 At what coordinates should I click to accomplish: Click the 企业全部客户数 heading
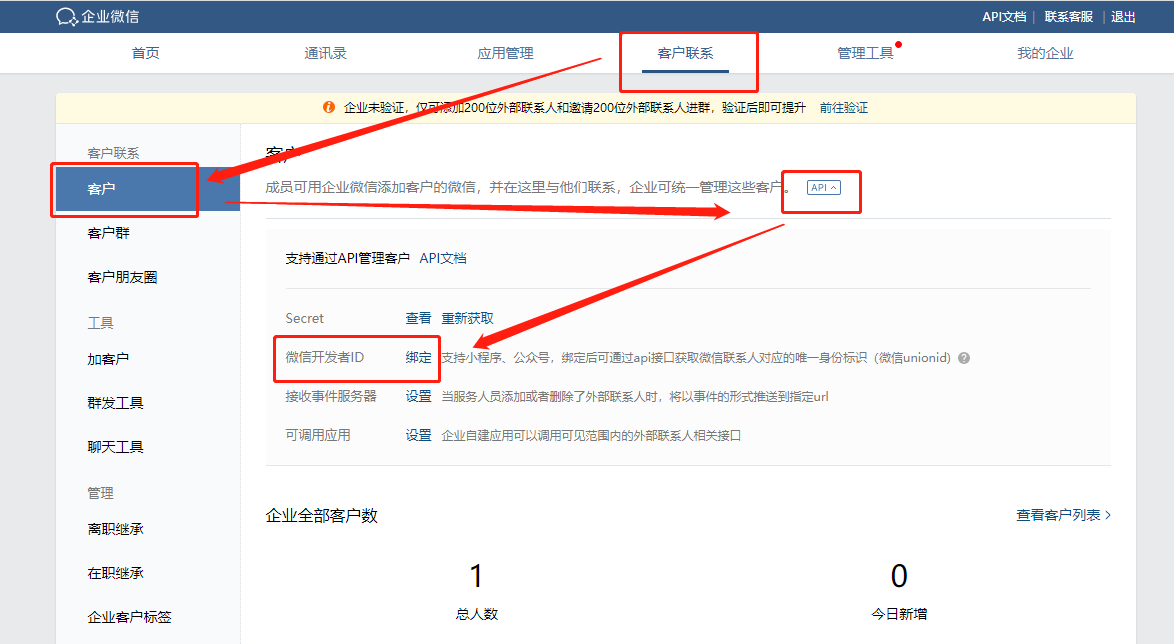(321, 516)
